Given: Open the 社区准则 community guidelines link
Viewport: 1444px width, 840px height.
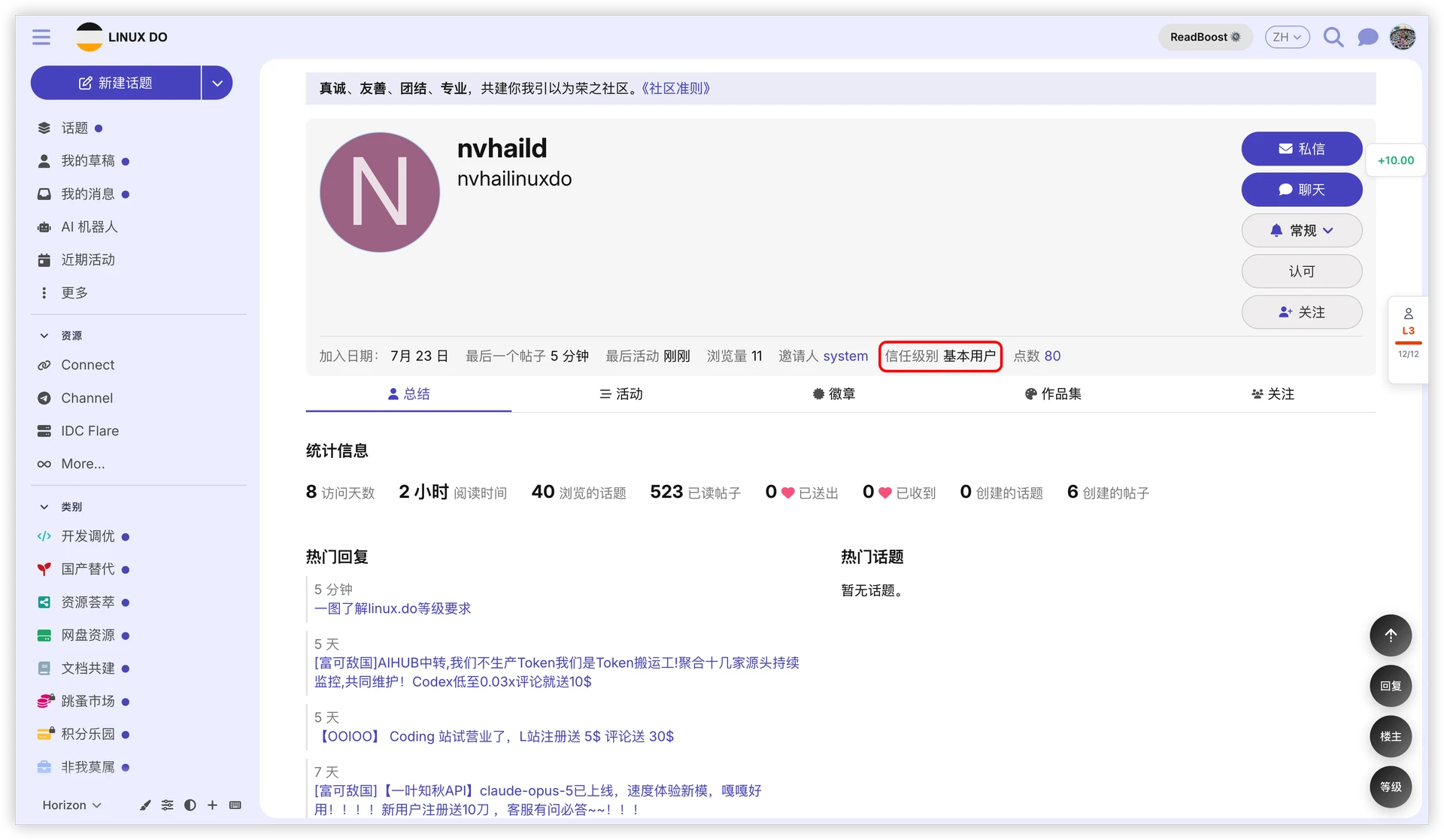Looking at the screenshot, I should click(675, 88).
